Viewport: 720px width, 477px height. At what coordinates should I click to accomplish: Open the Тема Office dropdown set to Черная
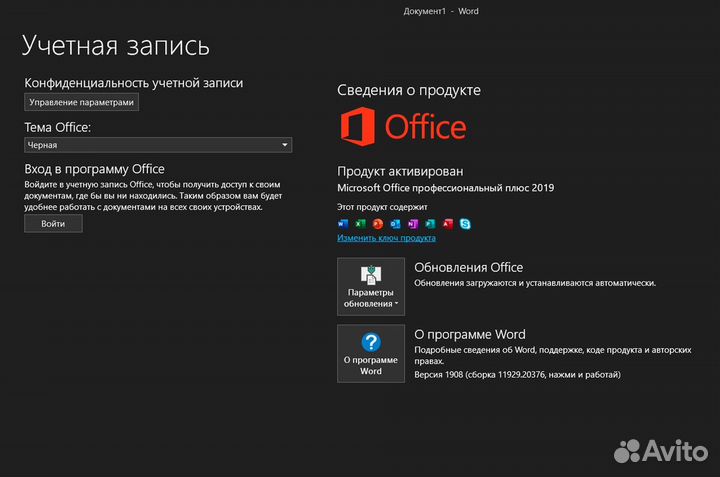pyautogui.click(x=158, y=145)
